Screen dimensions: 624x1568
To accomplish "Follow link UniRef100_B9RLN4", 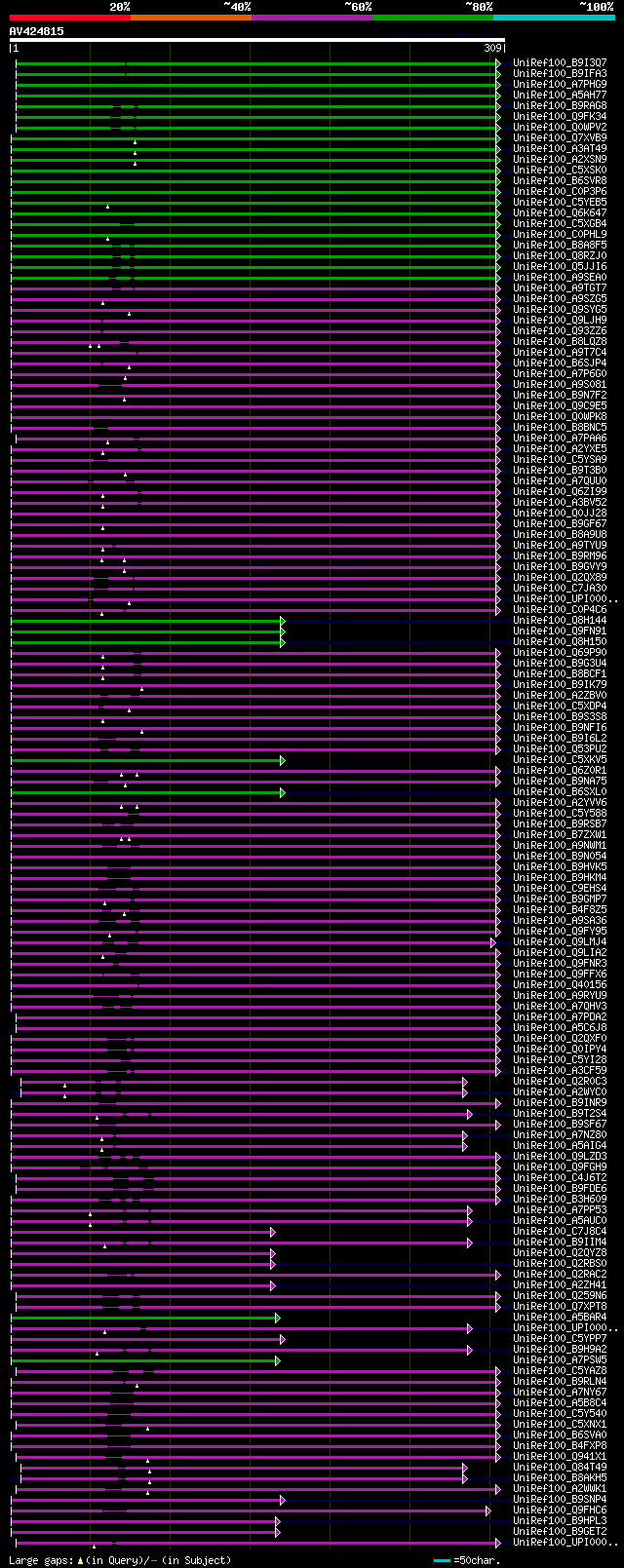I will tap(560, 1382).
